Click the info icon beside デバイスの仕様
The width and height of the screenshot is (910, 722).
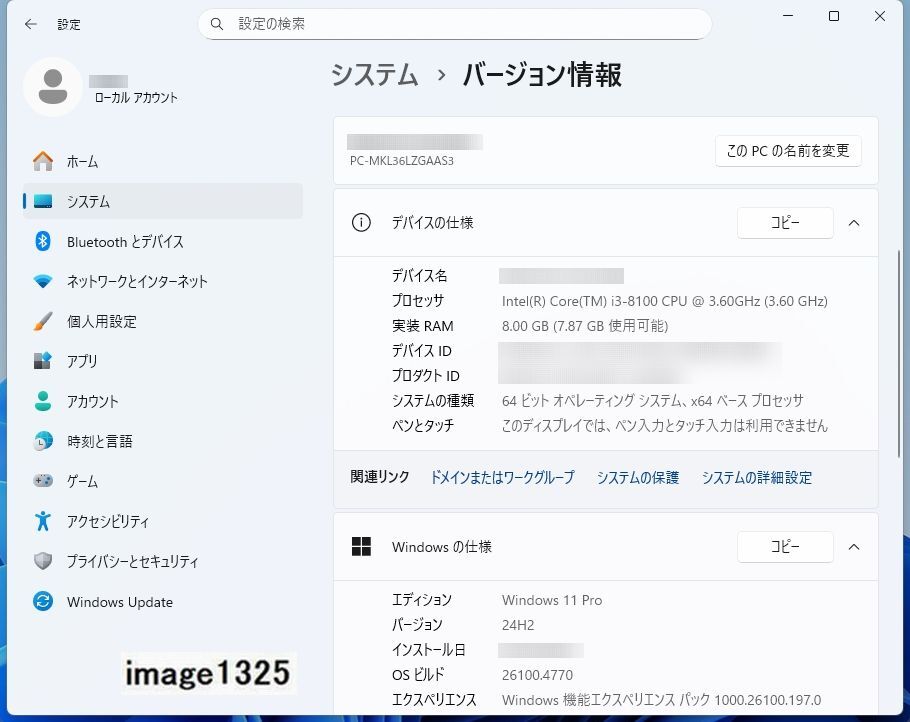coord(361,222)
